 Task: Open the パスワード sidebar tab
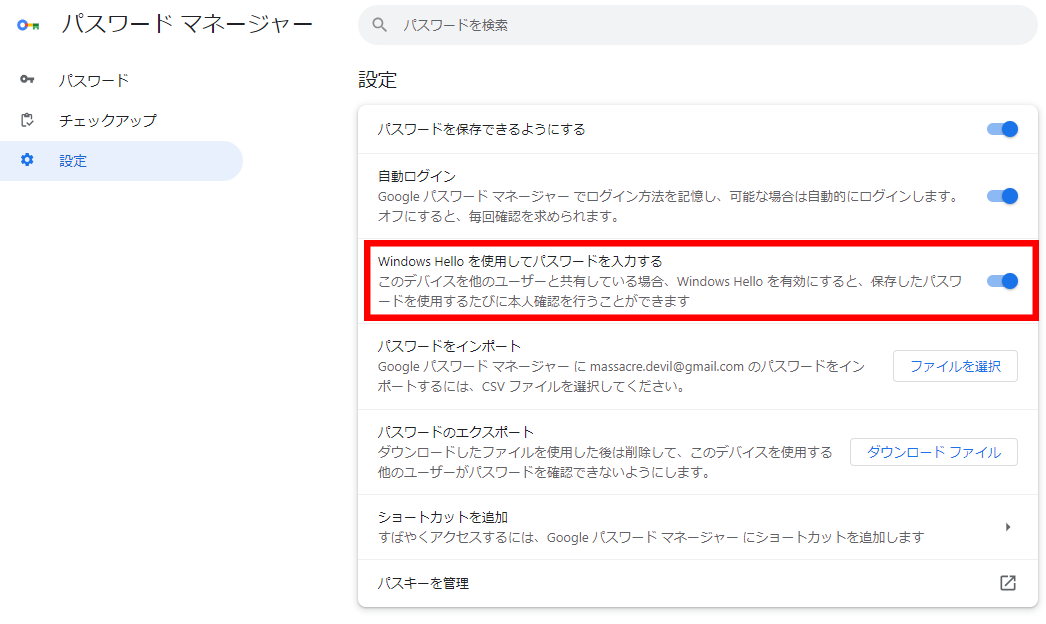[94, 80]
